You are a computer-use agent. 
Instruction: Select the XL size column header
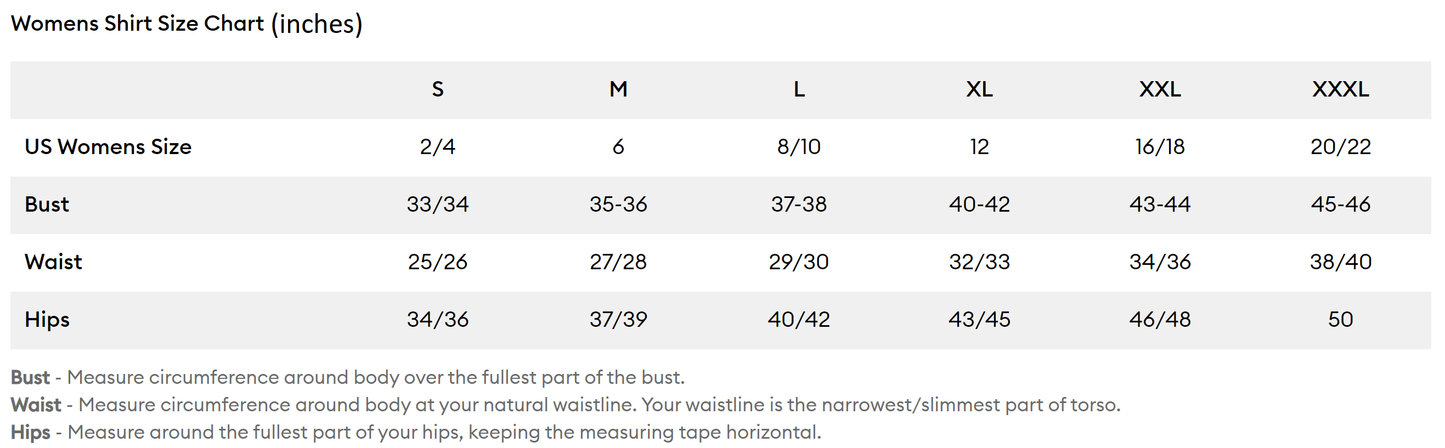[x=979, y=90]
